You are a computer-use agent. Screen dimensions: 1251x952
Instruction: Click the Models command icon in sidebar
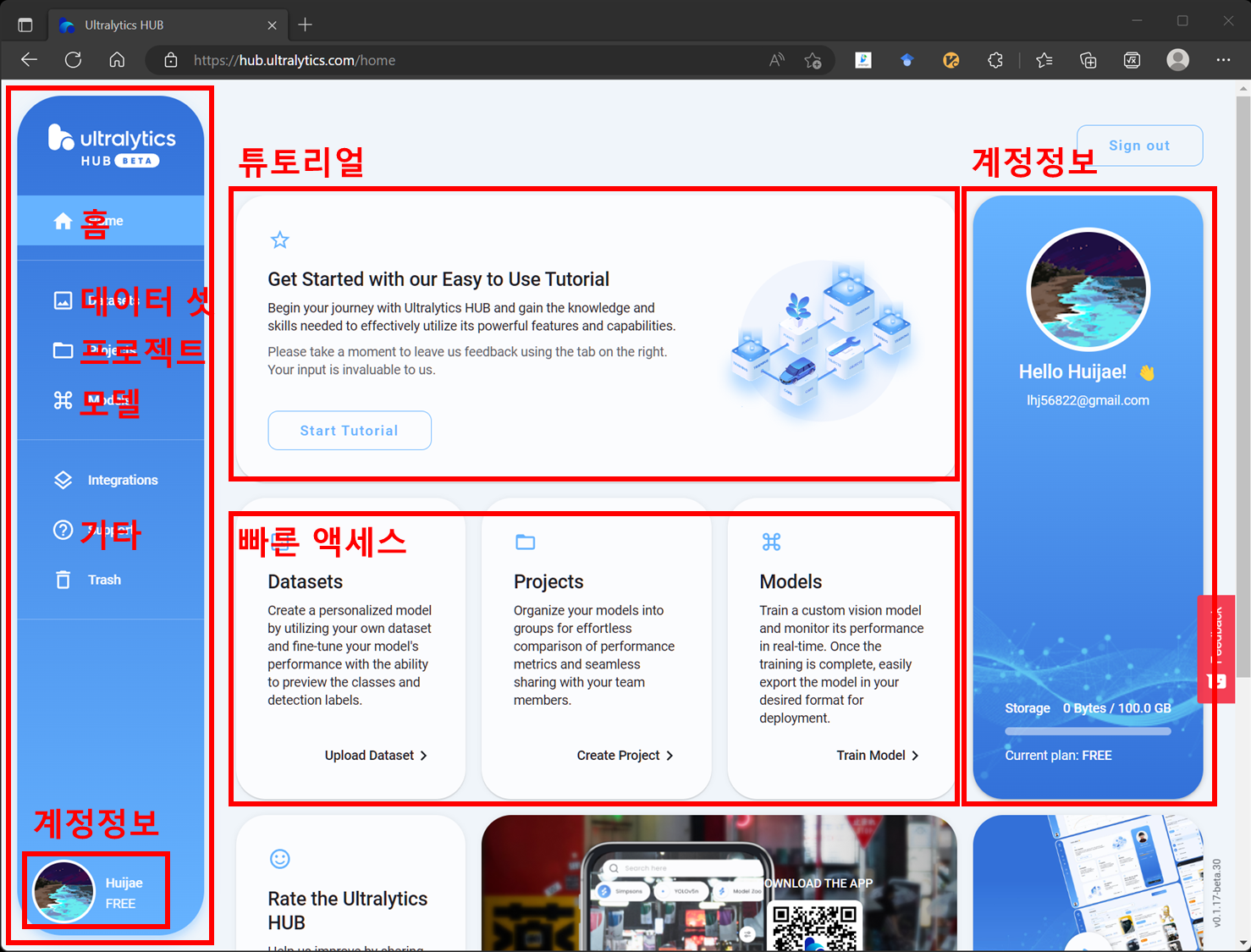click(x=63, y=400)
